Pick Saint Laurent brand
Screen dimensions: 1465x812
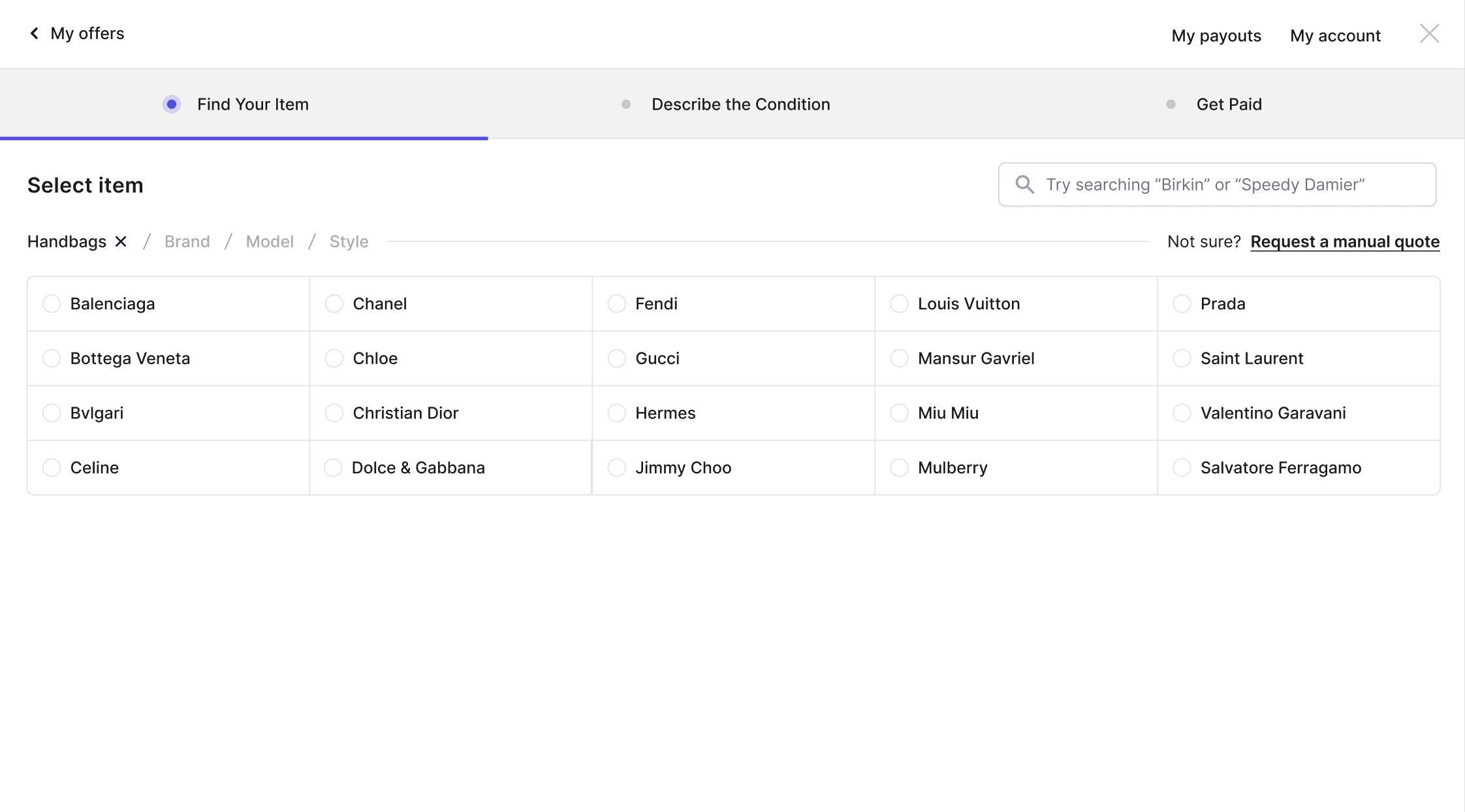tap(1299, 358)
